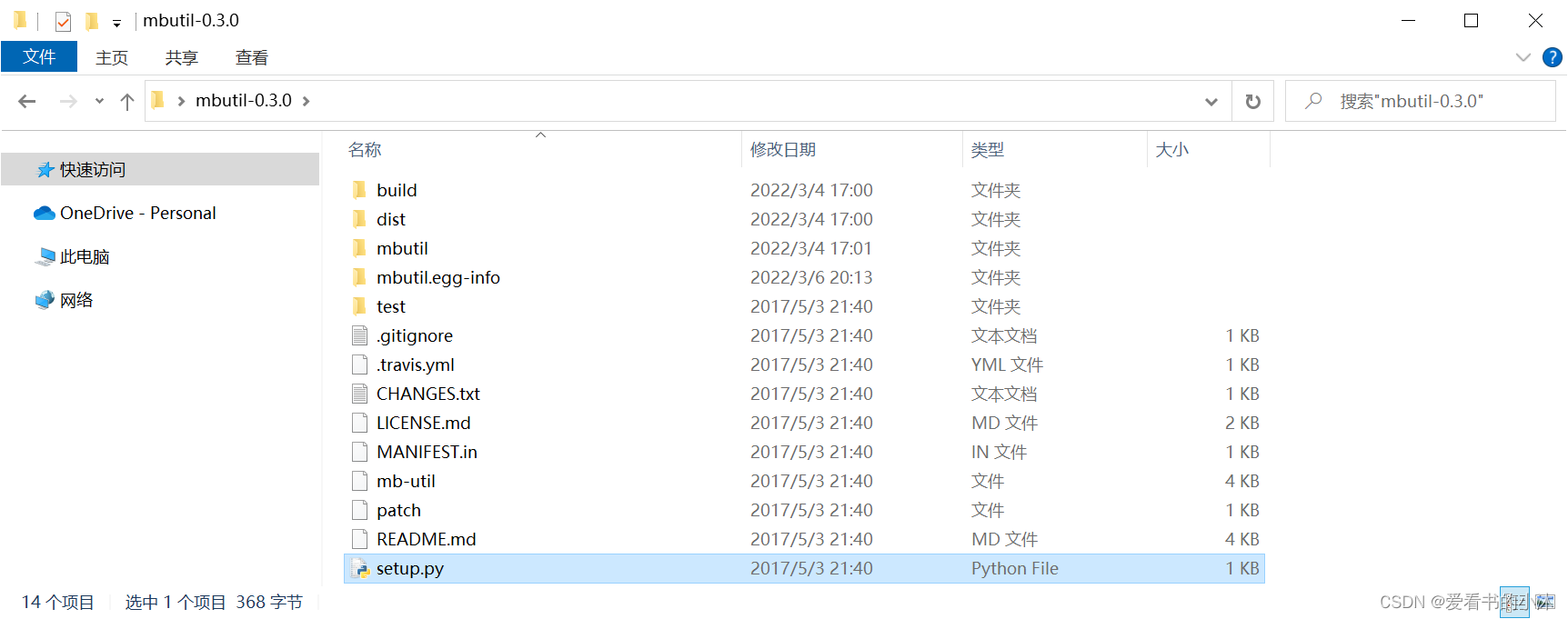The height and width of the screenshot is (619, 1568).
Task: Click the mb-util file icon
Action: 360,481
